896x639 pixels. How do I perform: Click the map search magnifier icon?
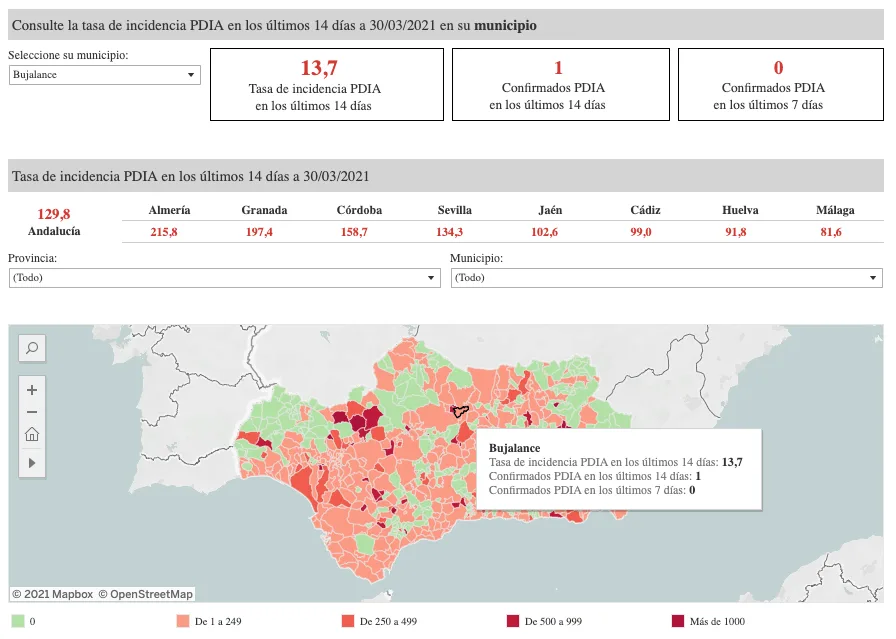coord(32,348)
